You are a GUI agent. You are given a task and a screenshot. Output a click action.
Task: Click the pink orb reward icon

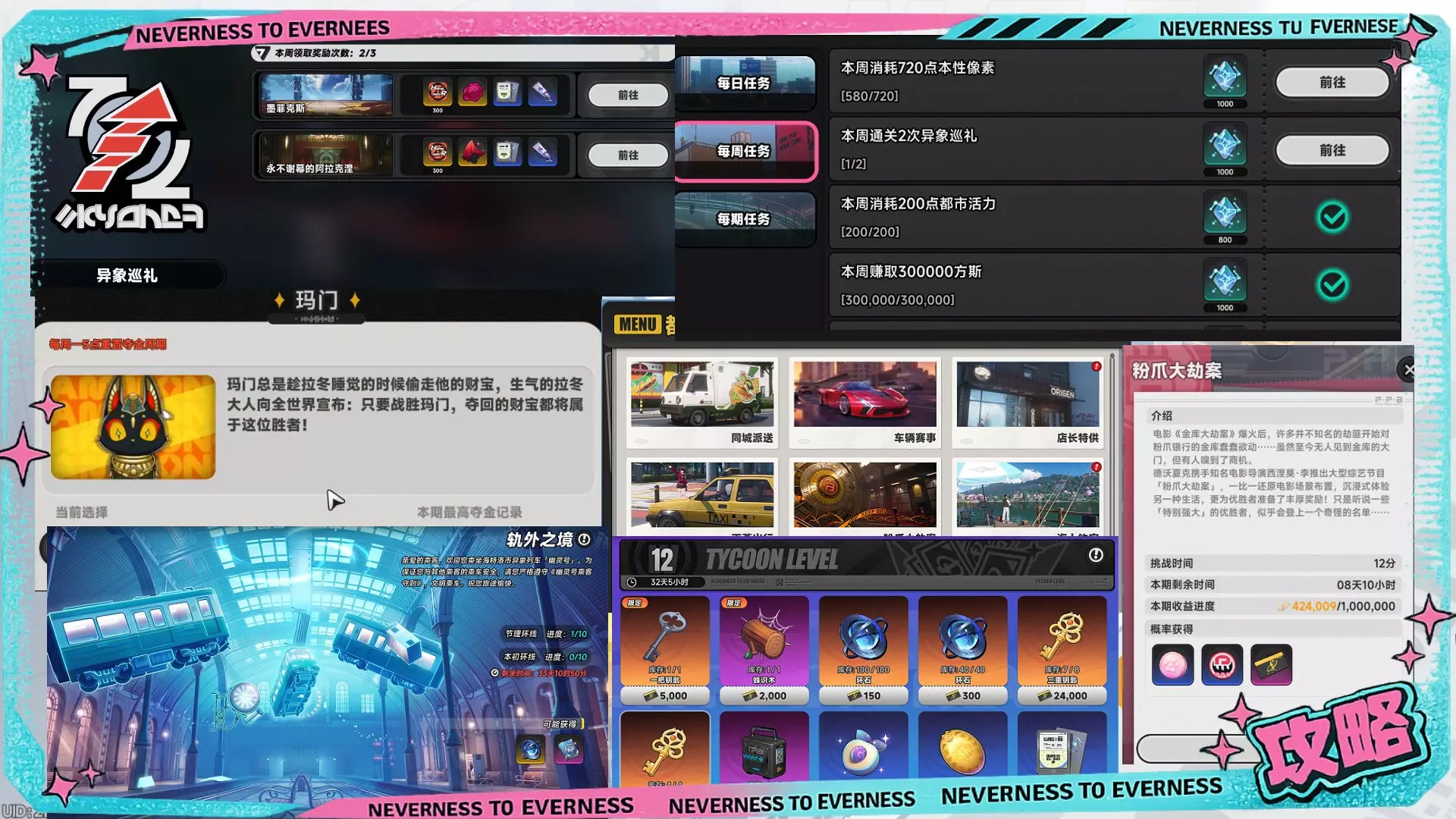click(1172, 665)
